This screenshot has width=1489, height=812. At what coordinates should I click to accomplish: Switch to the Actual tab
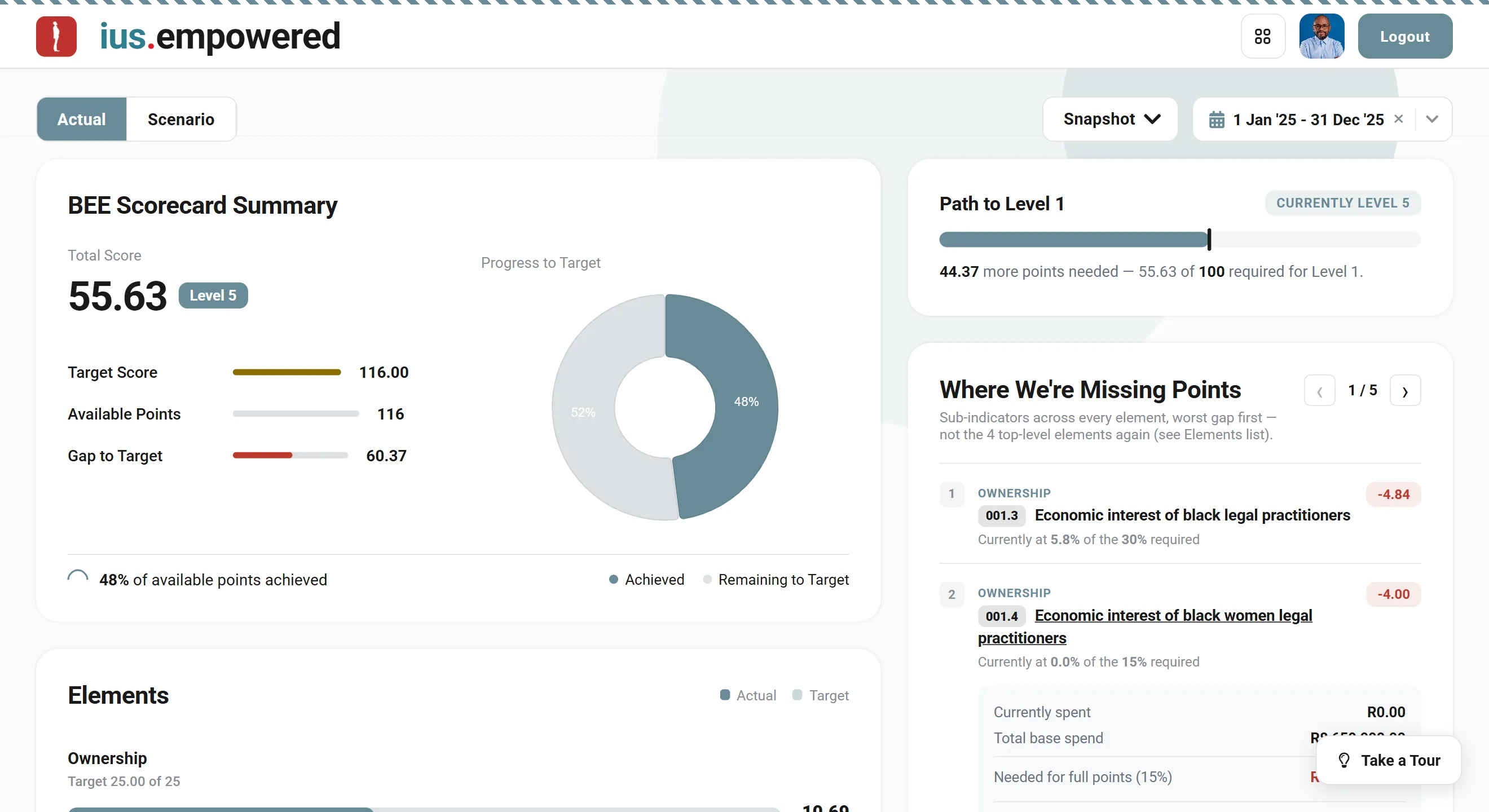coord(82,119)
